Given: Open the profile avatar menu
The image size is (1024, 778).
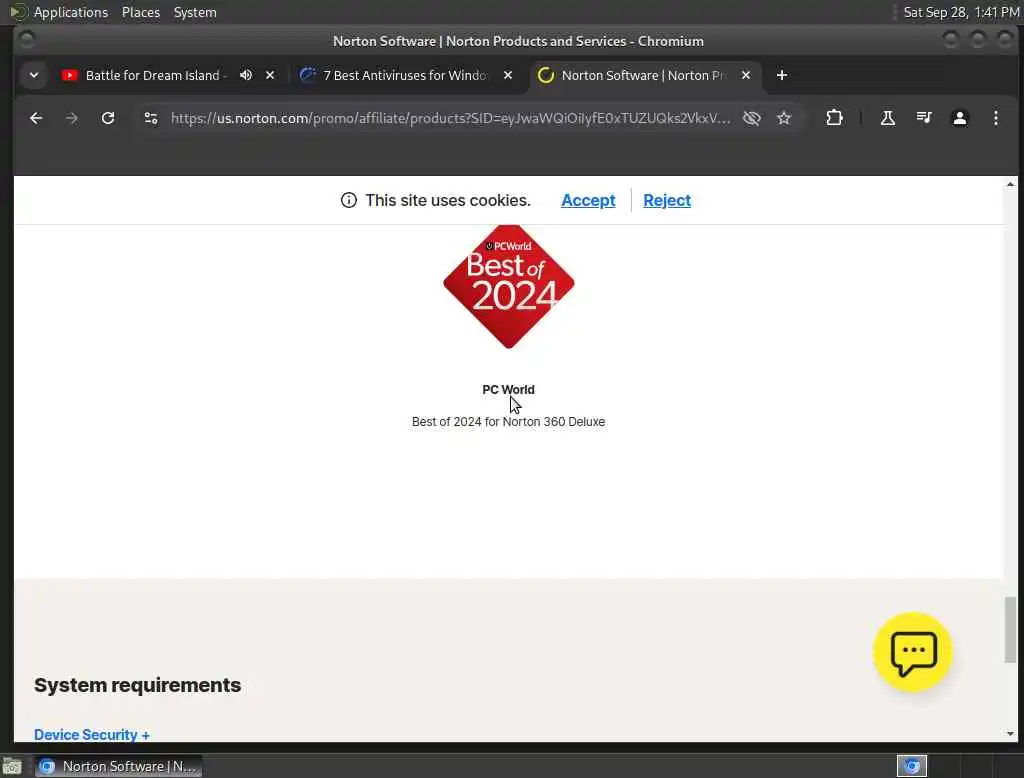Looking at the screenshot, I should tap(959, 118).
